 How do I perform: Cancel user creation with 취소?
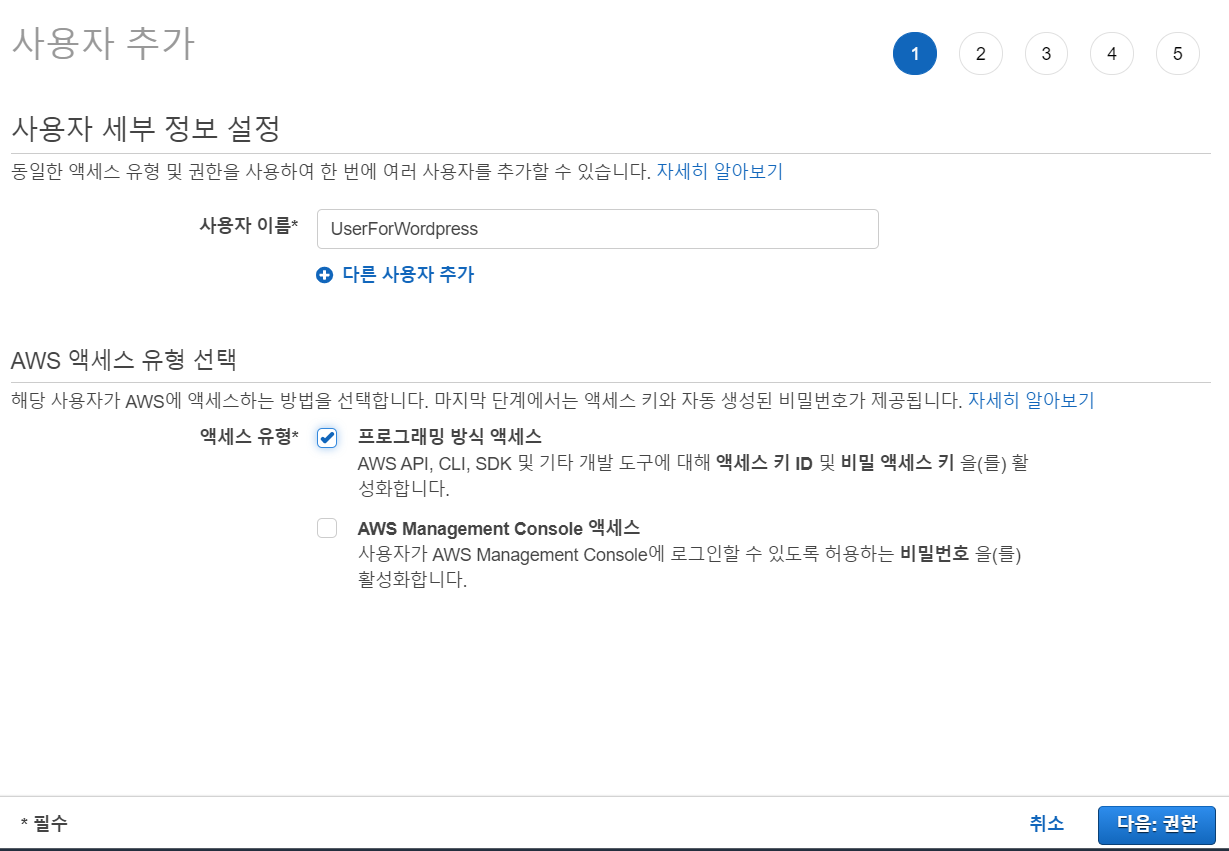pyautogui.click(x=1046, y=824)
